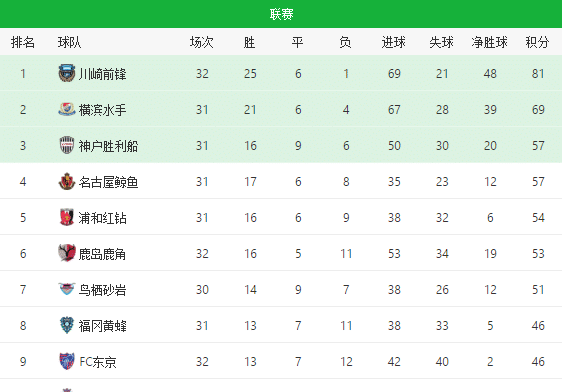The image size is (562, 392).
Task: Click the 鹿岛鹿角 team logo
Action: [x=67, y=253]
